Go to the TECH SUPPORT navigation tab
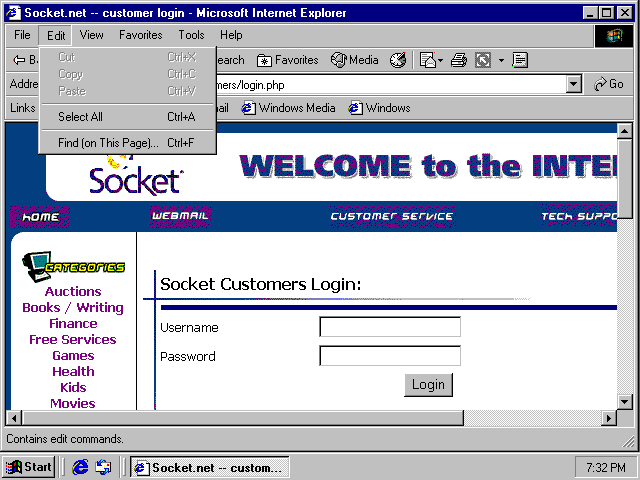The image size is (640, 480). (579, 216)
